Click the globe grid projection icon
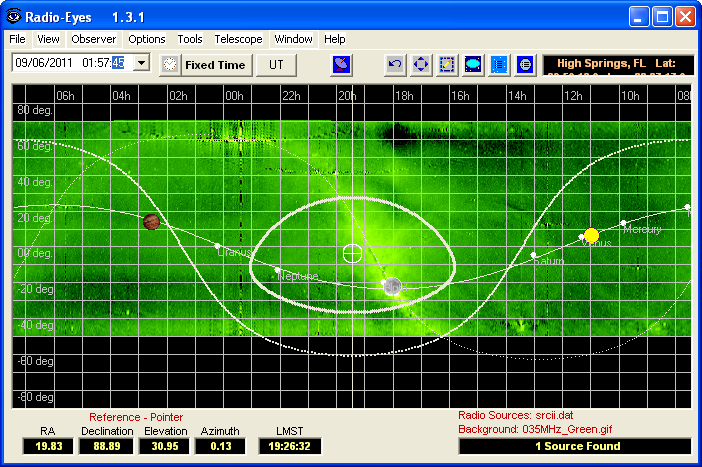The width and height of the screenshot is (702, 467). point(526,65)
